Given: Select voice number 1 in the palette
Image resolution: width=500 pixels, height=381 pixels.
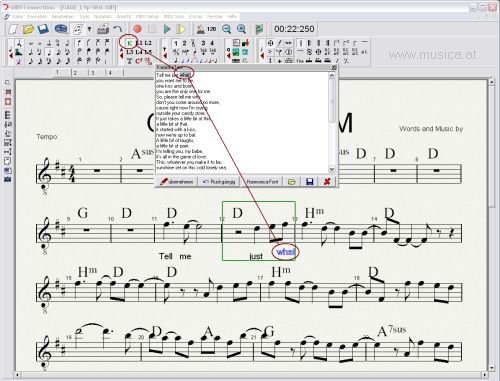Looking at the screenshot, I should [x=176, y=43].
